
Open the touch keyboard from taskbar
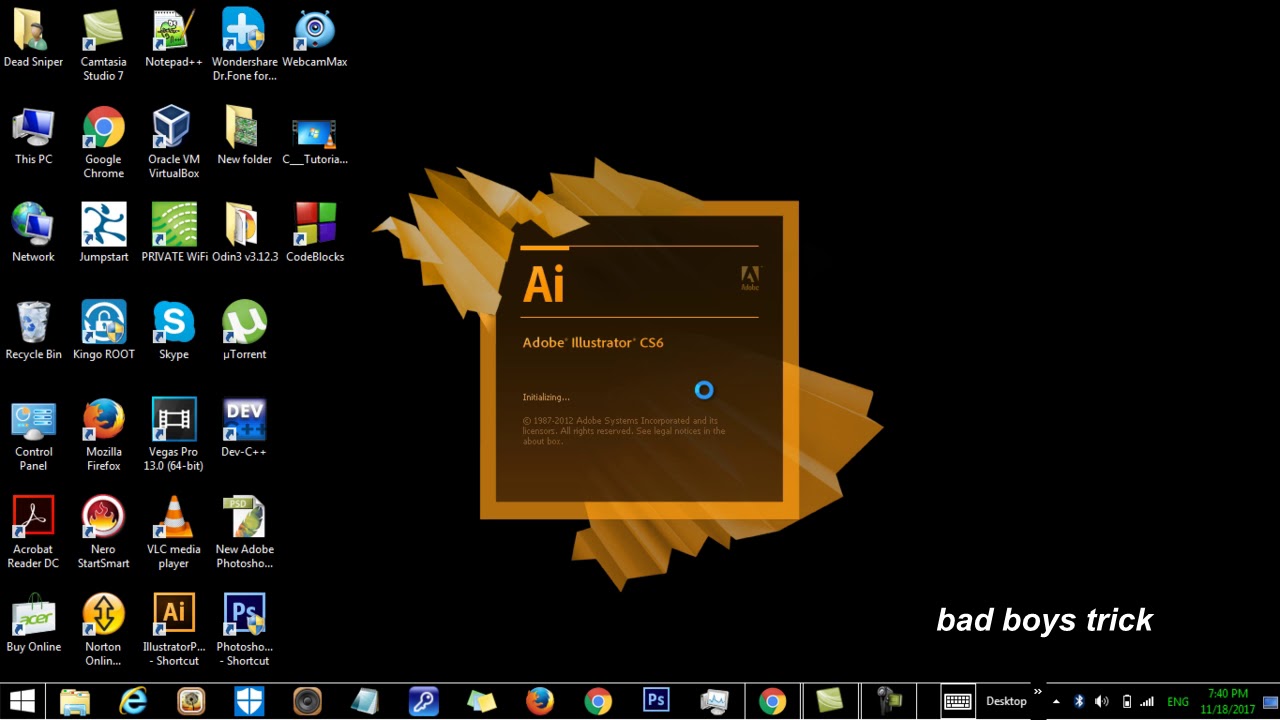958,701
